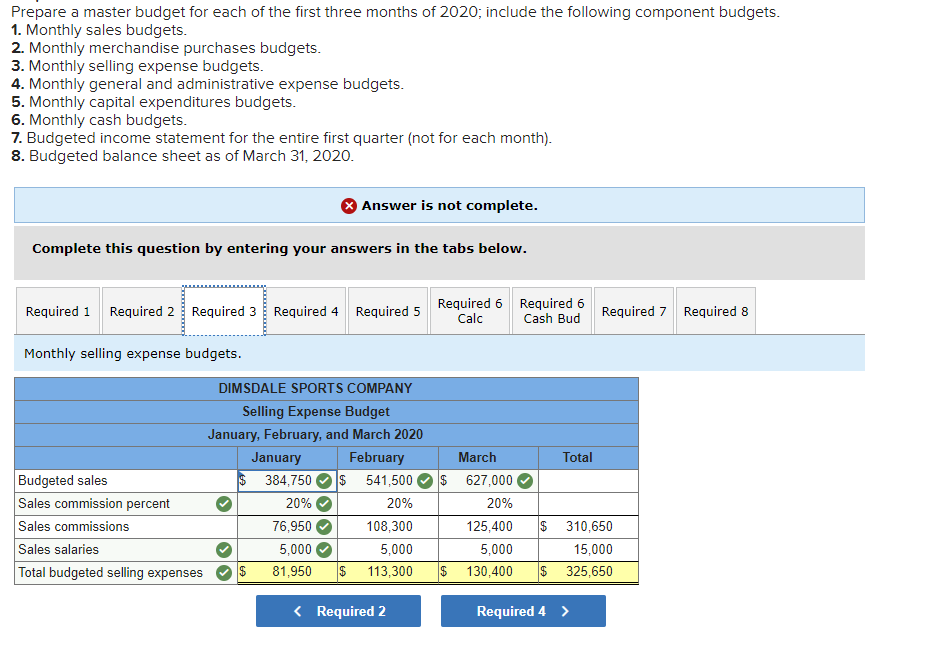Screen dimensions: 925x648
Task: Select total sales commissions 310,650 cell
Action: [x=589, y=526]
